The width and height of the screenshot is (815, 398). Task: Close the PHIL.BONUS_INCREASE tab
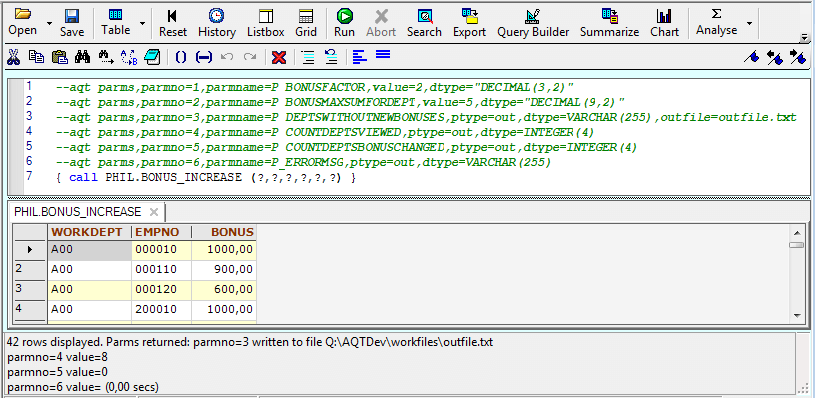pos(154,212)
